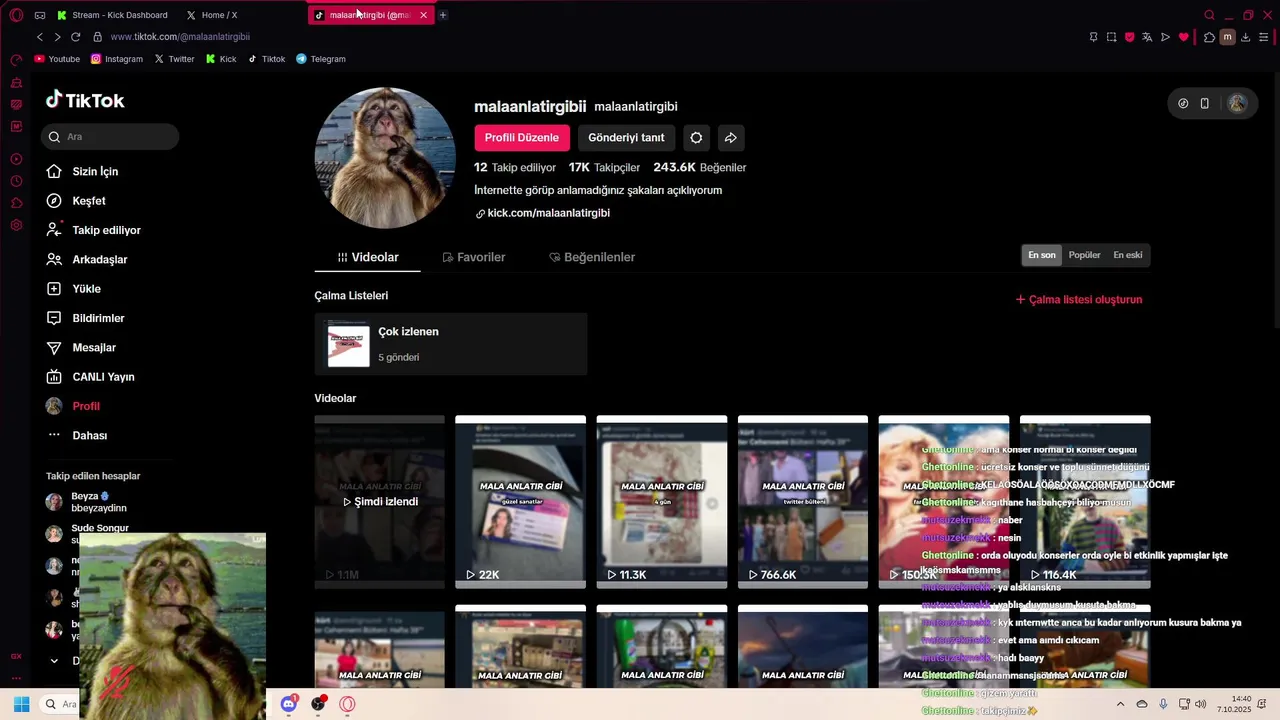This screenshot has width=1280, height=720.
Task: Click the translate page icon
Action: [x=1148, y=37]
